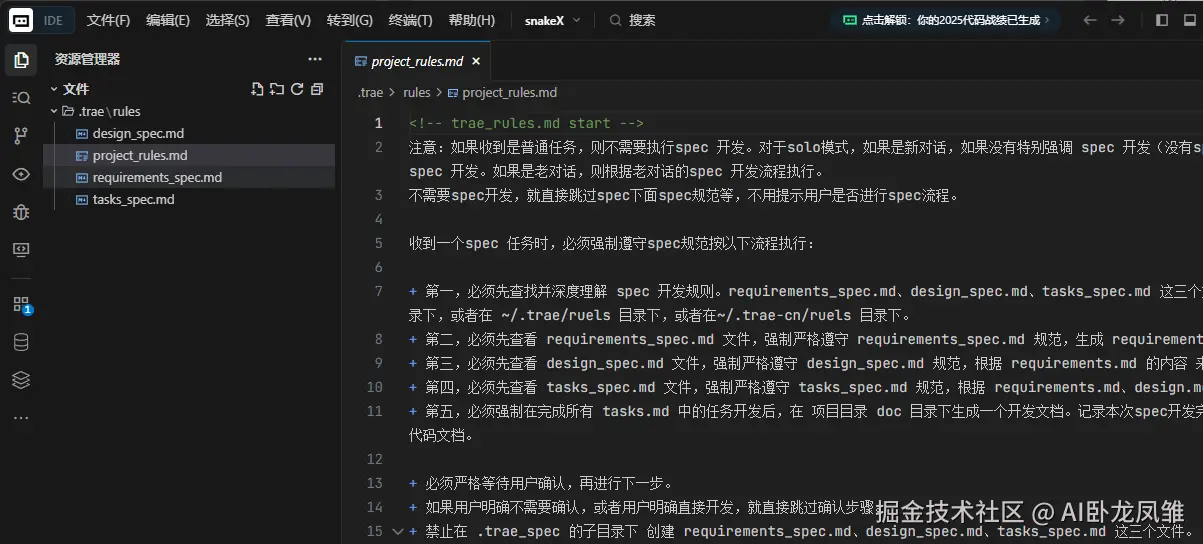Viewport: 1203px width, 544px height.
Task: Open the 文件(F) menu
Action: pos(108,20)
